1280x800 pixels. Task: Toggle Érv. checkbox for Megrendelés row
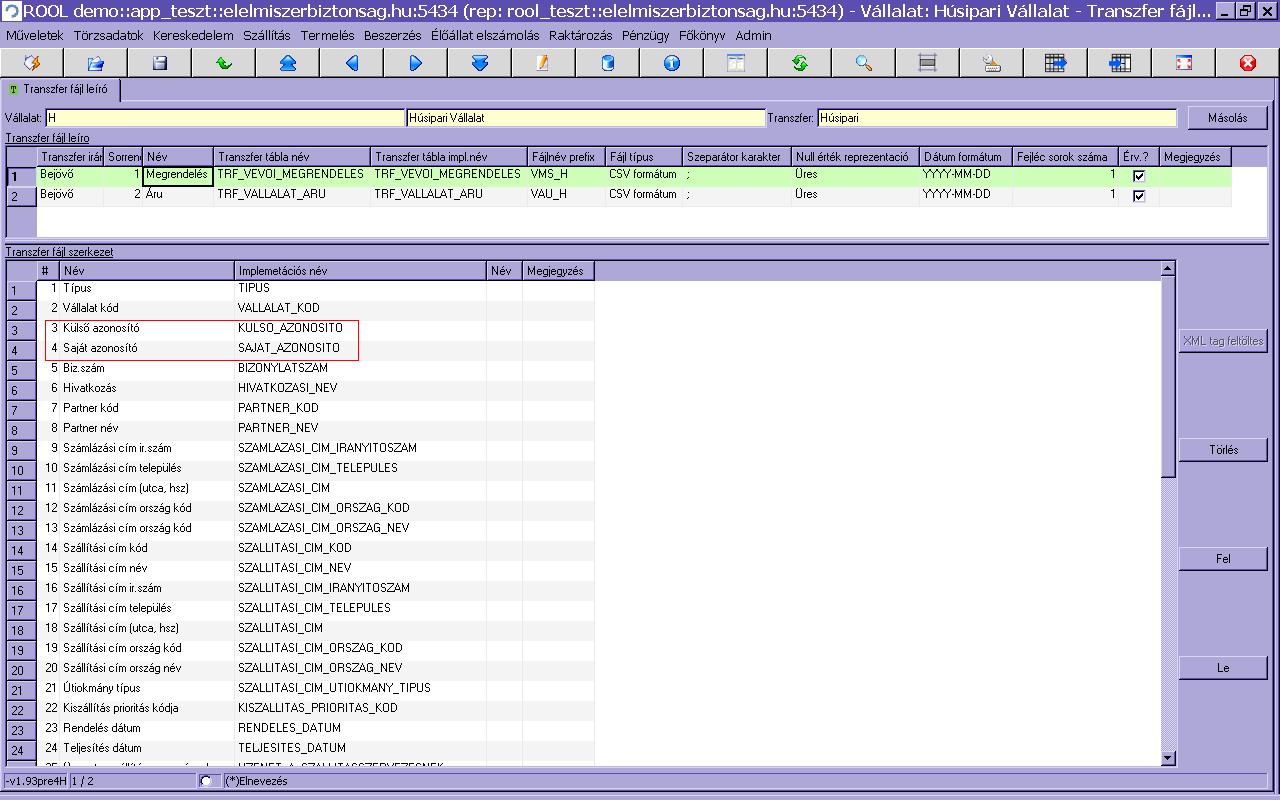click(1138, 176)
